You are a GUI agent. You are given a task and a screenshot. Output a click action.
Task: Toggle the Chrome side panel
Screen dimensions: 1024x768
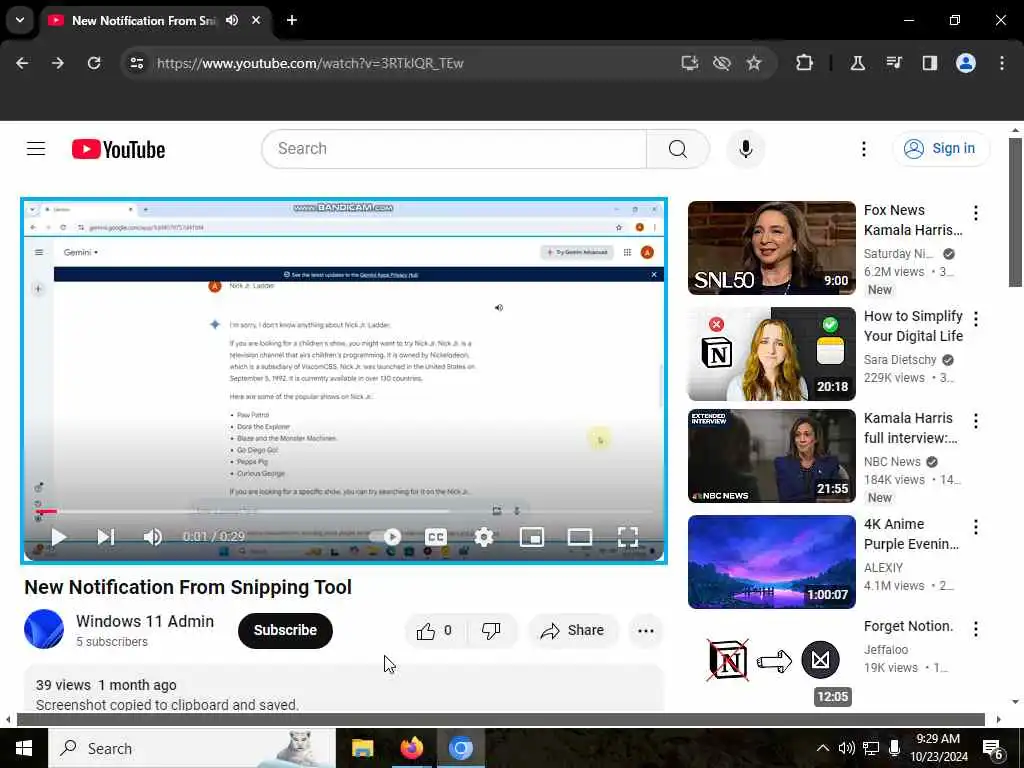point(929,63)
